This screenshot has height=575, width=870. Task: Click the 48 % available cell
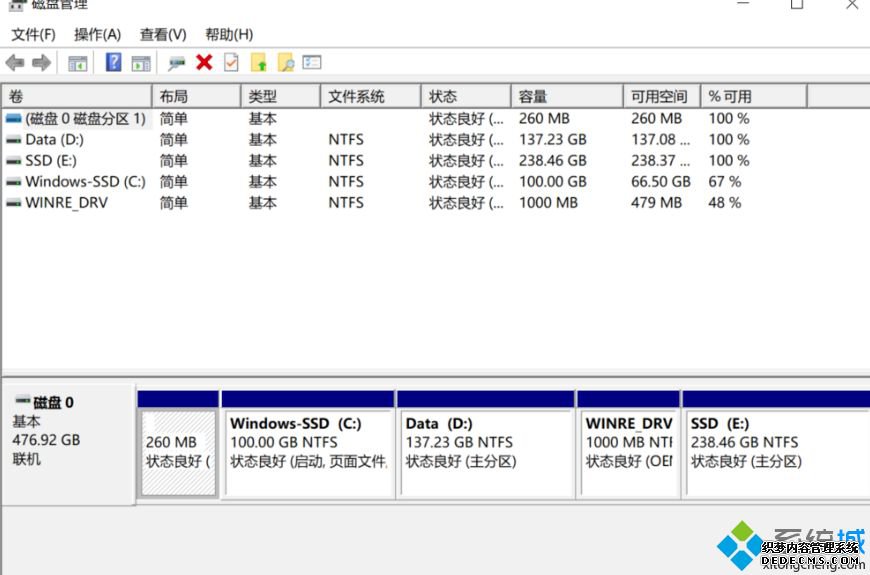pyautogui.click(x=725, y=203)
